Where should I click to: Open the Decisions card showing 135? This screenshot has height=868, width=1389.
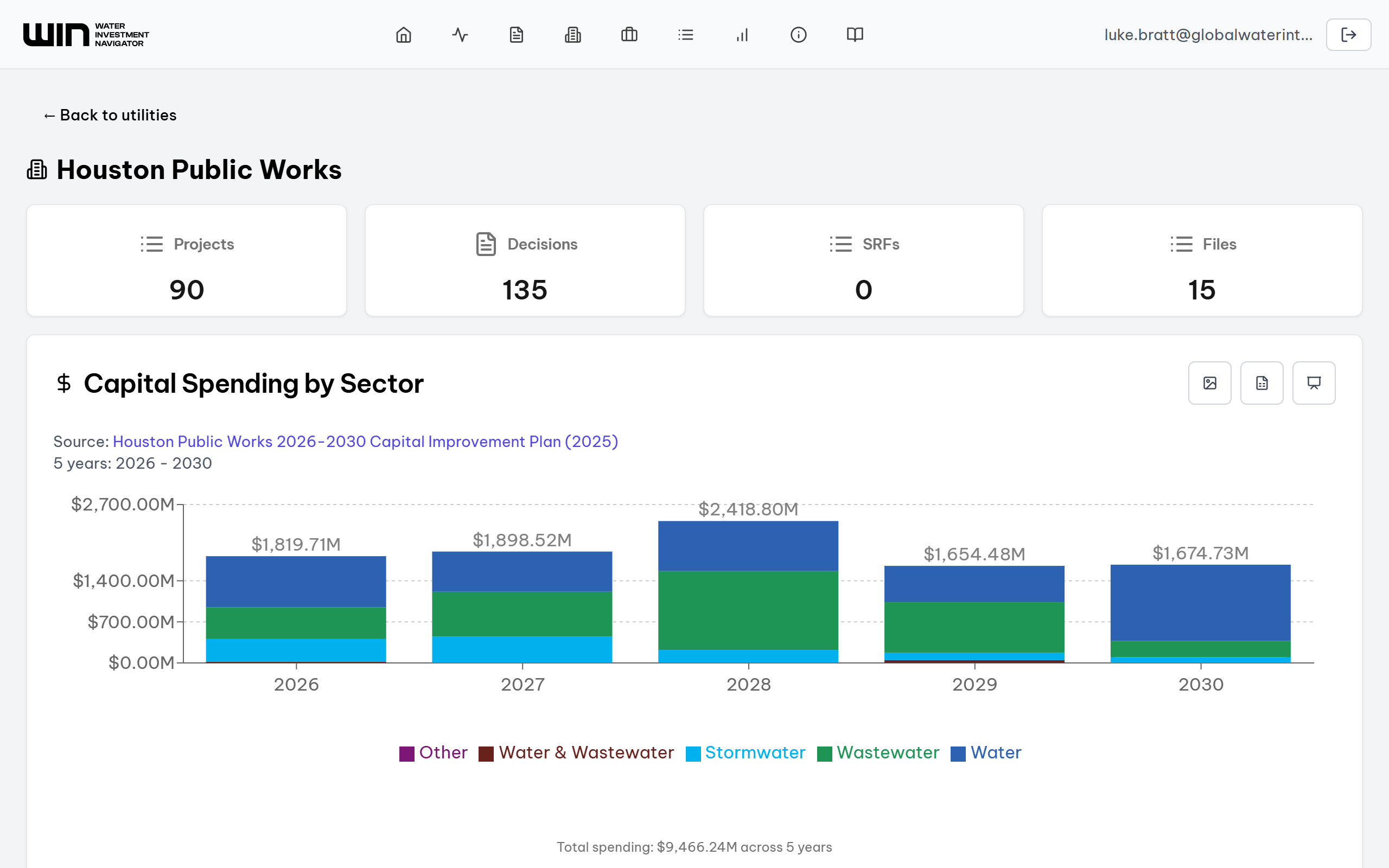[525, 260]
